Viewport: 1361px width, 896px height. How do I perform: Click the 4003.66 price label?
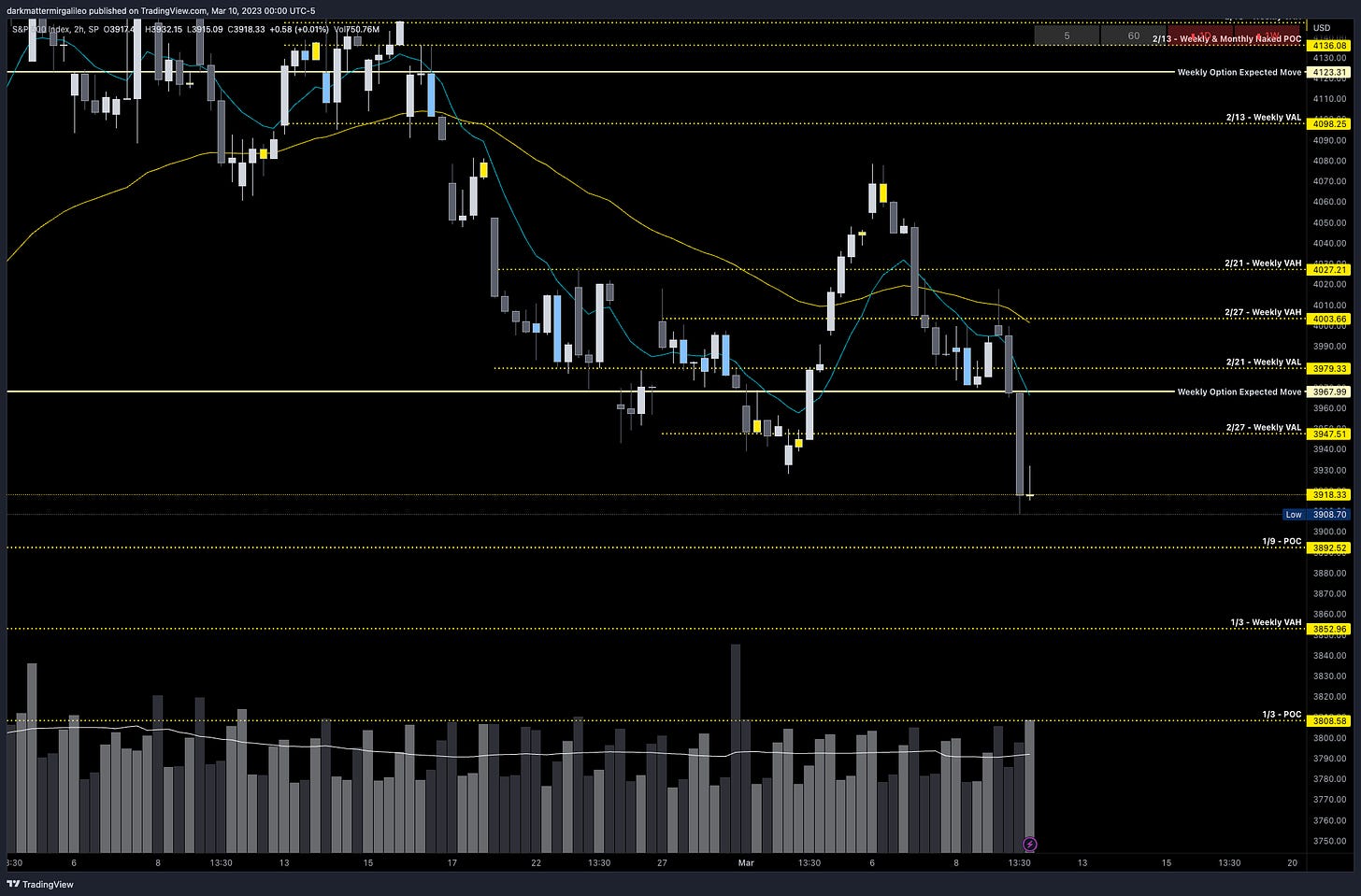[x=1330, y=319]
